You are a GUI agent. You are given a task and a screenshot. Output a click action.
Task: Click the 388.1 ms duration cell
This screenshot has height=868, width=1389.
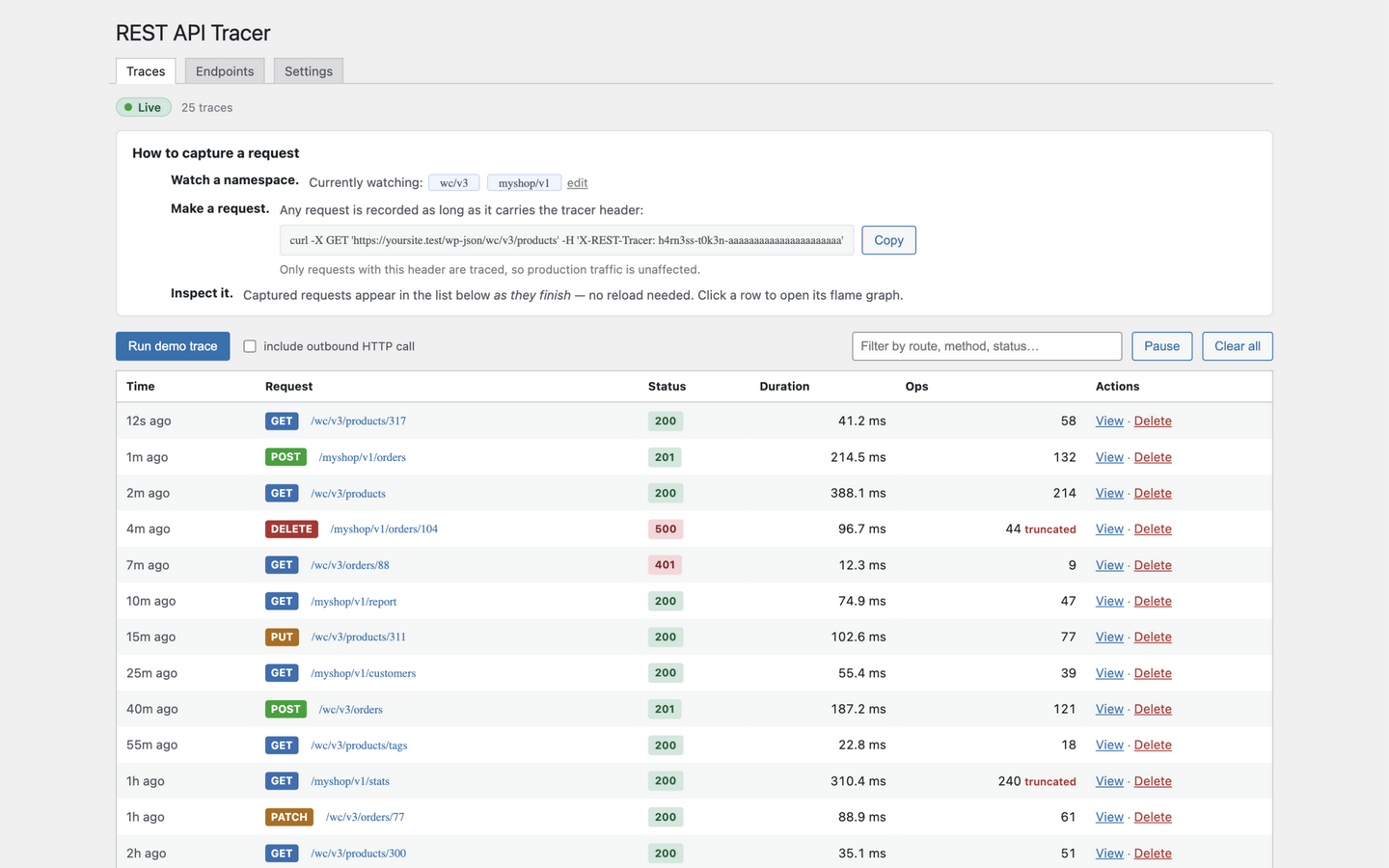(x=858, y=493)
